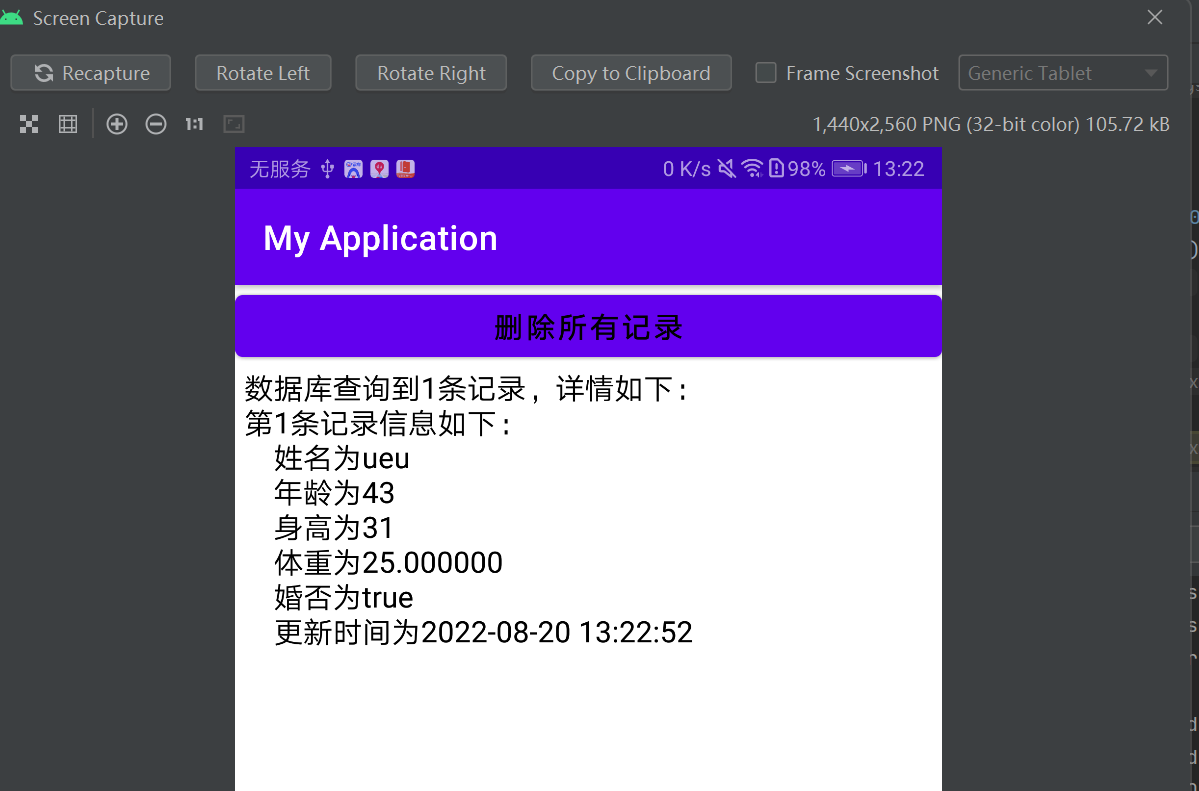Click the line 身高为31
This screenshot has height=791, width=1199.
coord(333,528)
